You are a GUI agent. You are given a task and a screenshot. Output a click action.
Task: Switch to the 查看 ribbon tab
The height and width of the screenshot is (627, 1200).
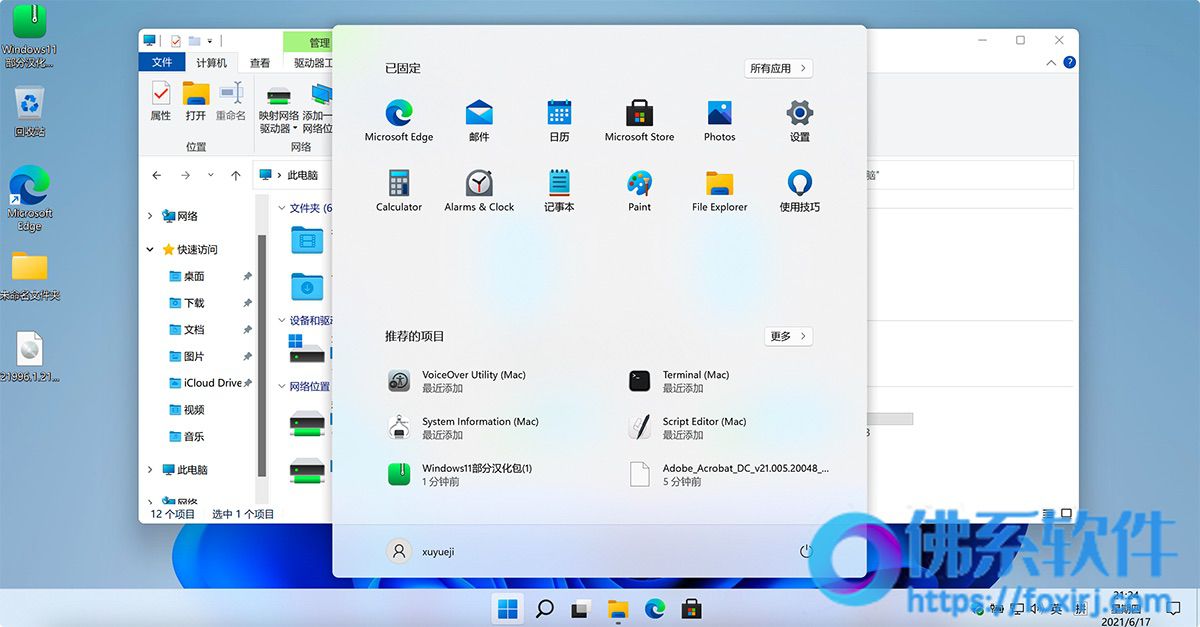[x=260, y=63]
